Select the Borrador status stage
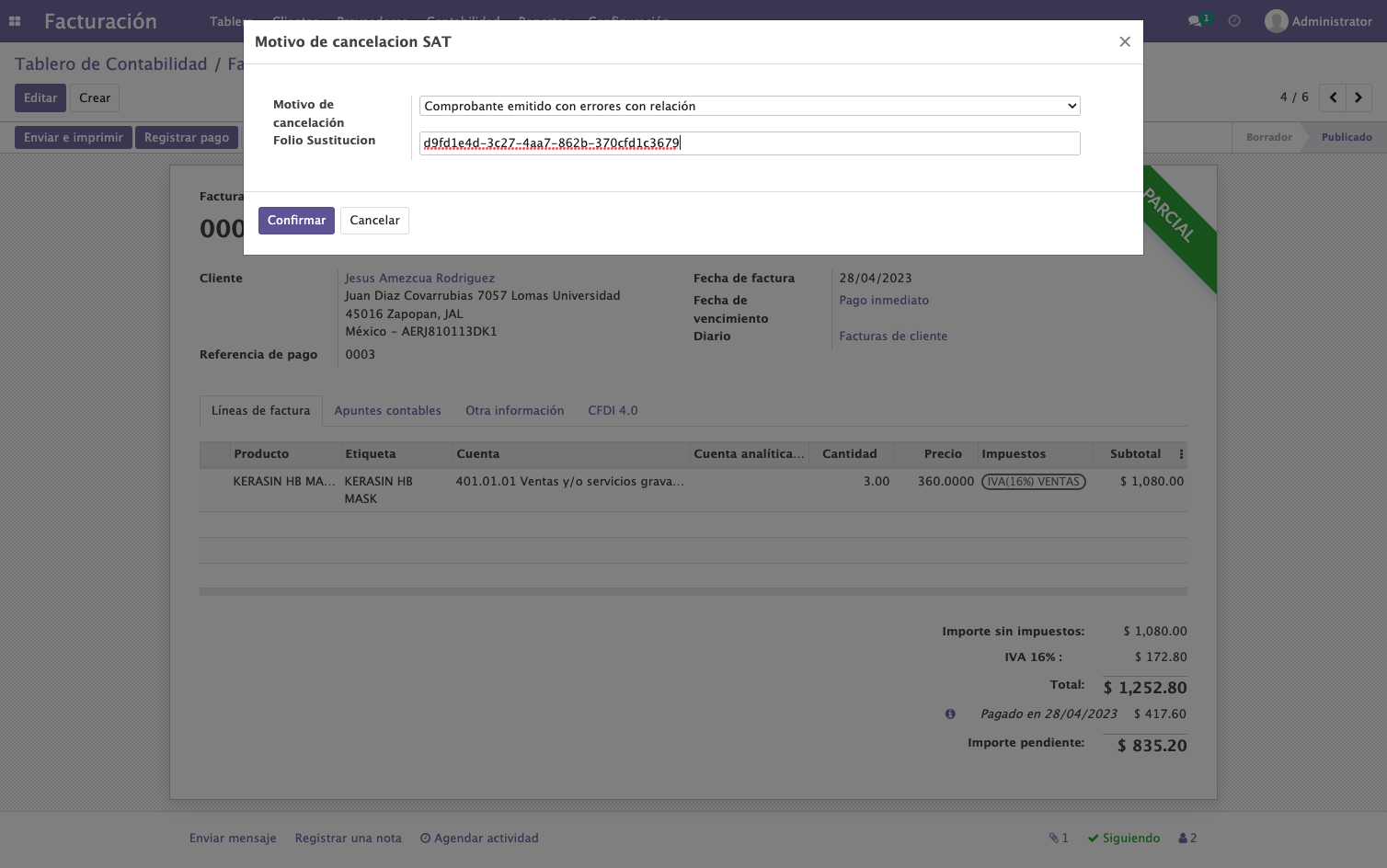This screenshot has height=868, width=1387. point(1268,138)
